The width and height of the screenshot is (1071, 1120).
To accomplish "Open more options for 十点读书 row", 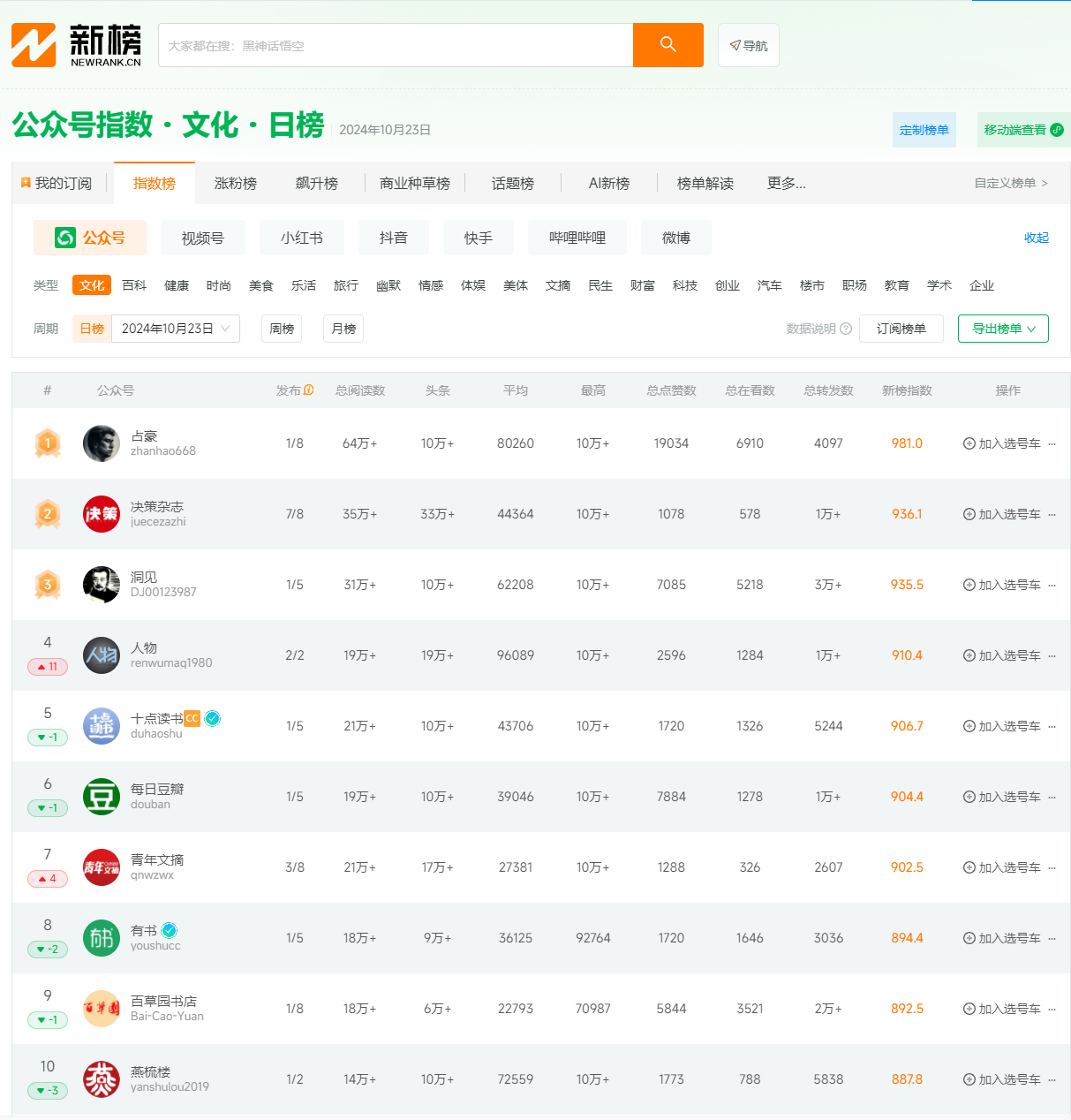I will click(x=1052, y=726).
